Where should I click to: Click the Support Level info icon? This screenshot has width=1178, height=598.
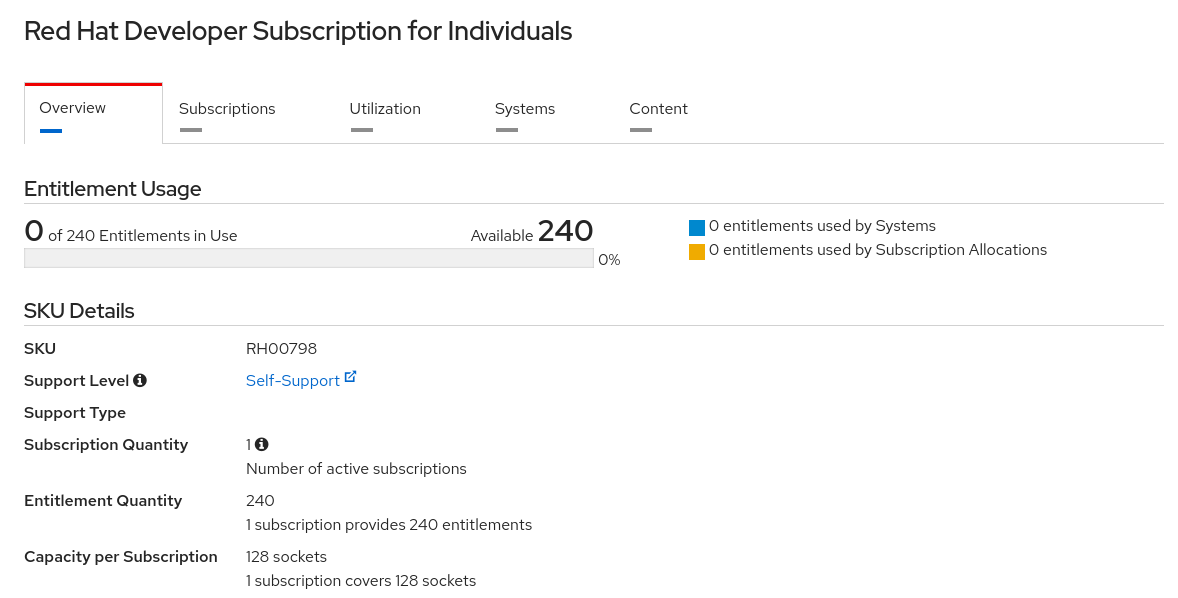[x=140, y=381]
